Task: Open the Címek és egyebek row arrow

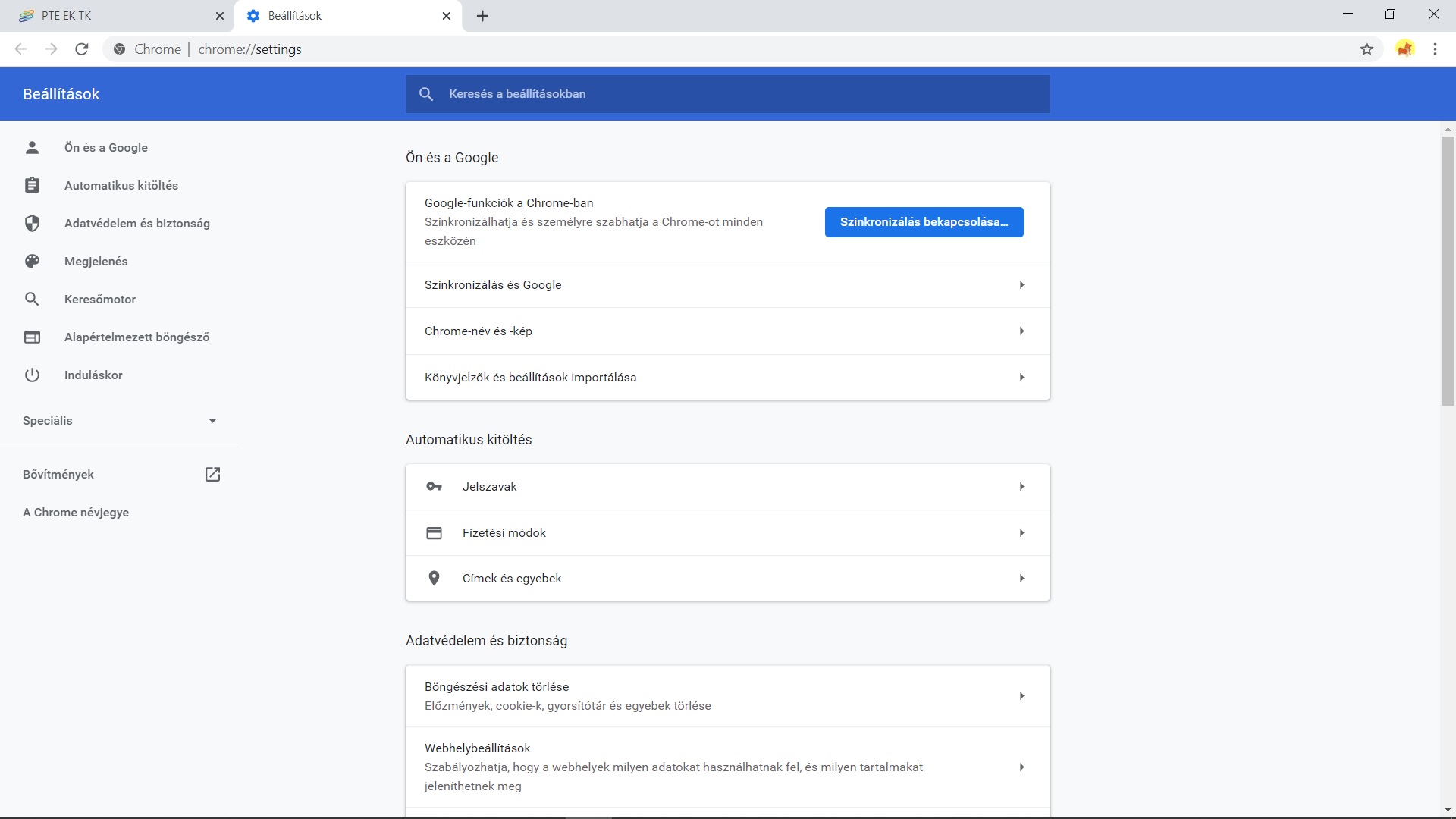Action: (x=1021, y=579)
